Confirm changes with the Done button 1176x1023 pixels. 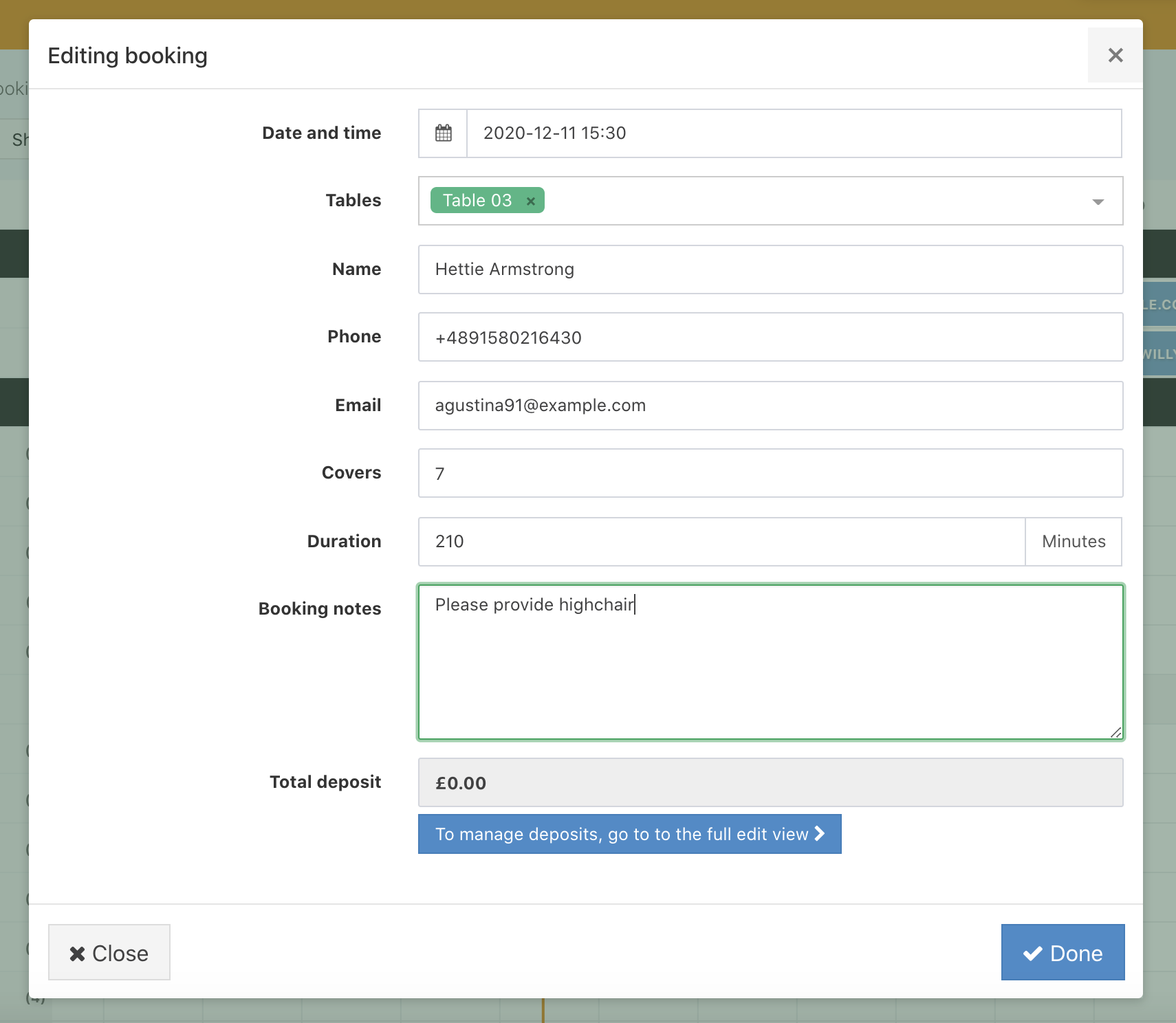click(1063, 953)
